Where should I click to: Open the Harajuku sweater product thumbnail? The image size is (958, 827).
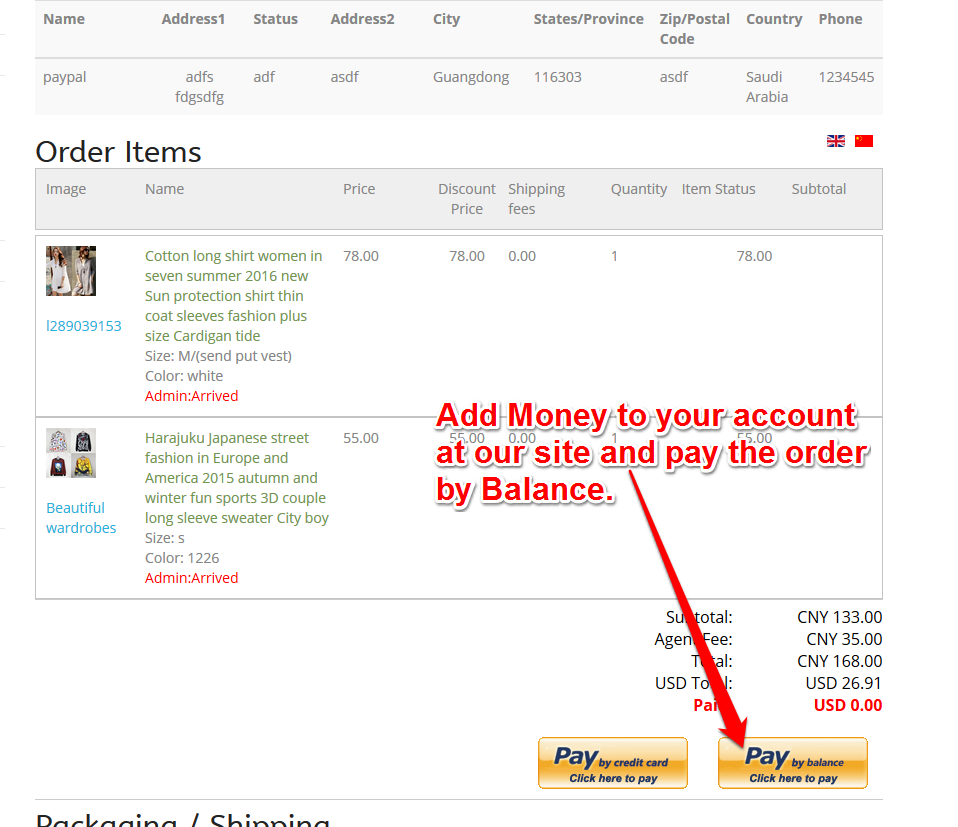(71, 453)
